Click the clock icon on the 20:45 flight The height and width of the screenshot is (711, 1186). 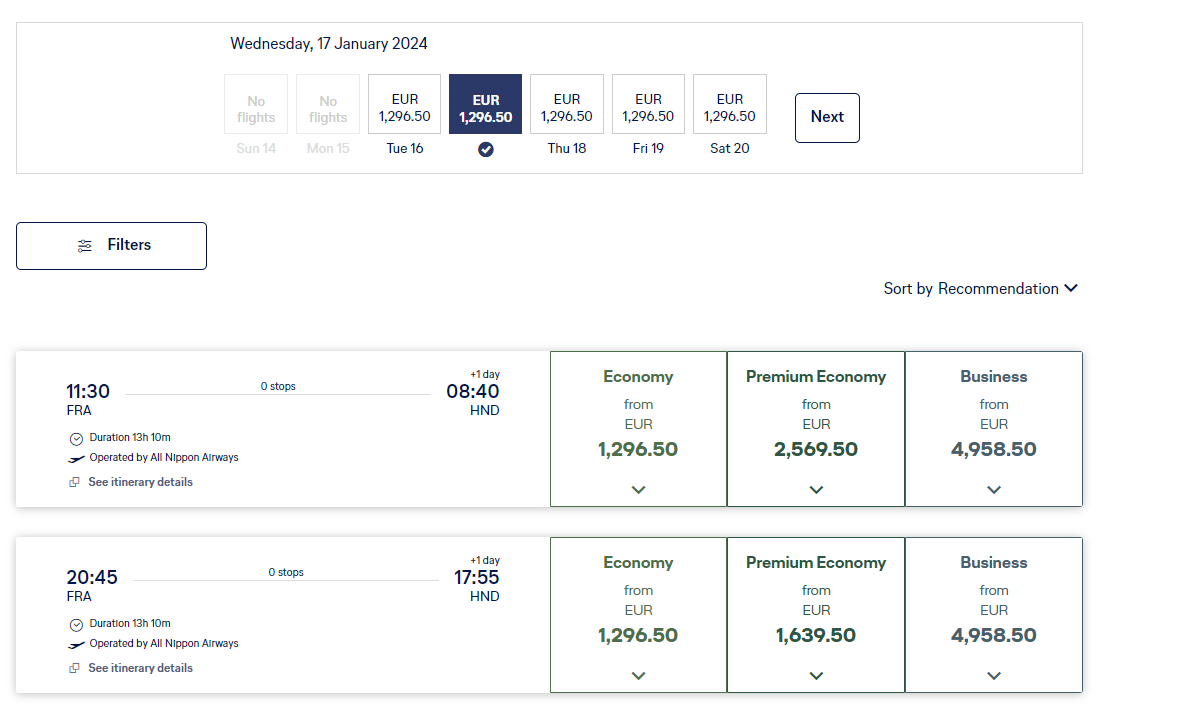pos(76,625)
